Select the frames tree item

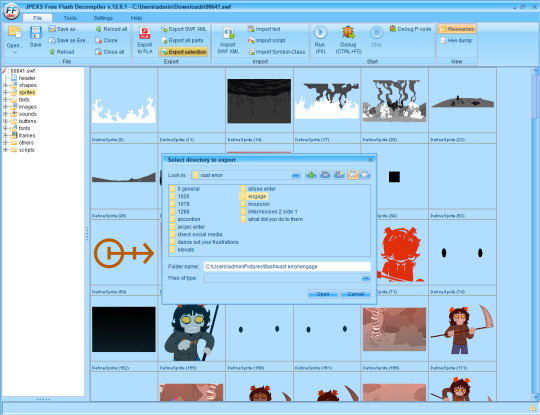point(26,135)
